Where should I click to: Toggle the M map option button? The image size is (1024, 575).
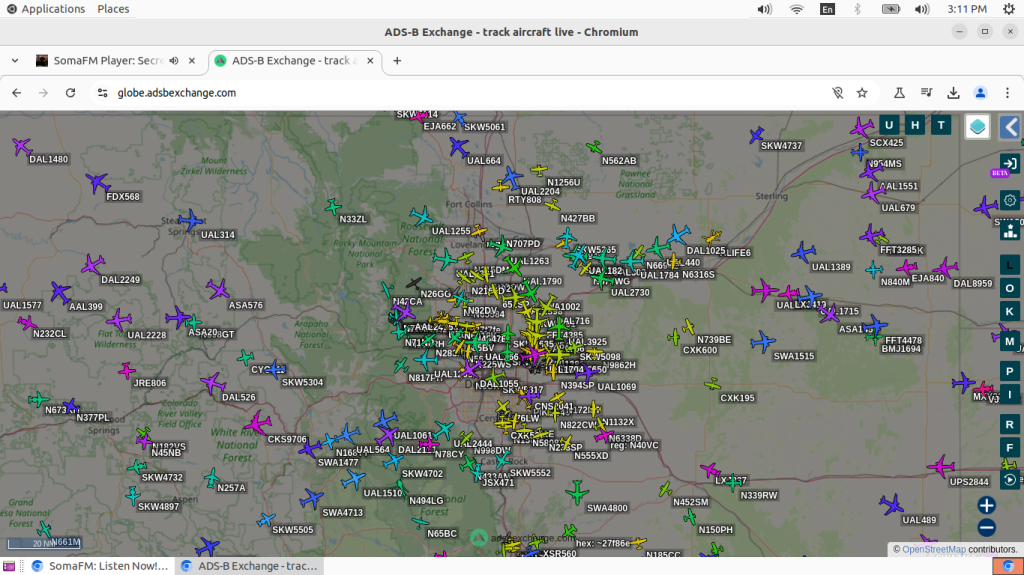click(1010, 341)
